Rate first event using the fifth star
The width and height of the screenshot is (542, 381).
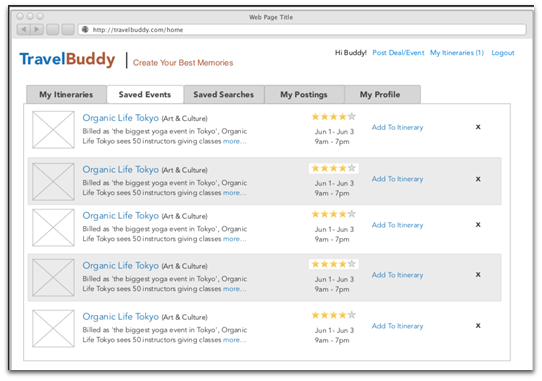pyautogui.click(x=352, y=117)
